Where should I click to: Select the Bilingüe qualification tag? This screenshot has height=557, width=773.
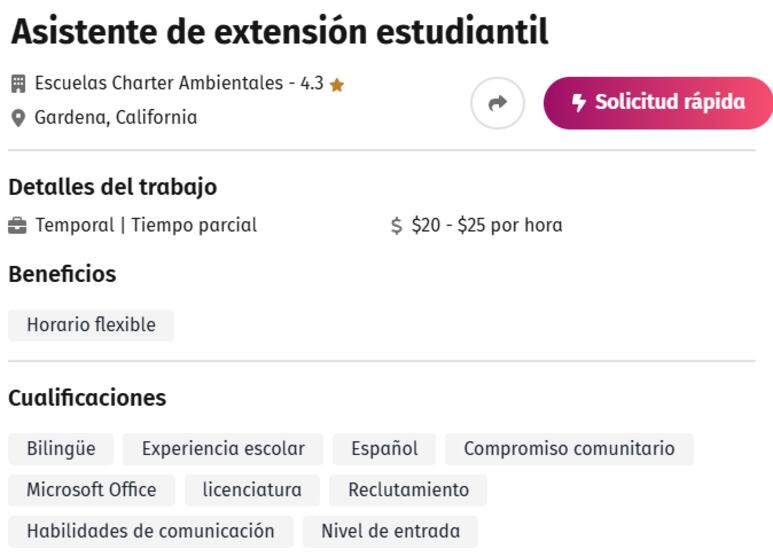61,449
